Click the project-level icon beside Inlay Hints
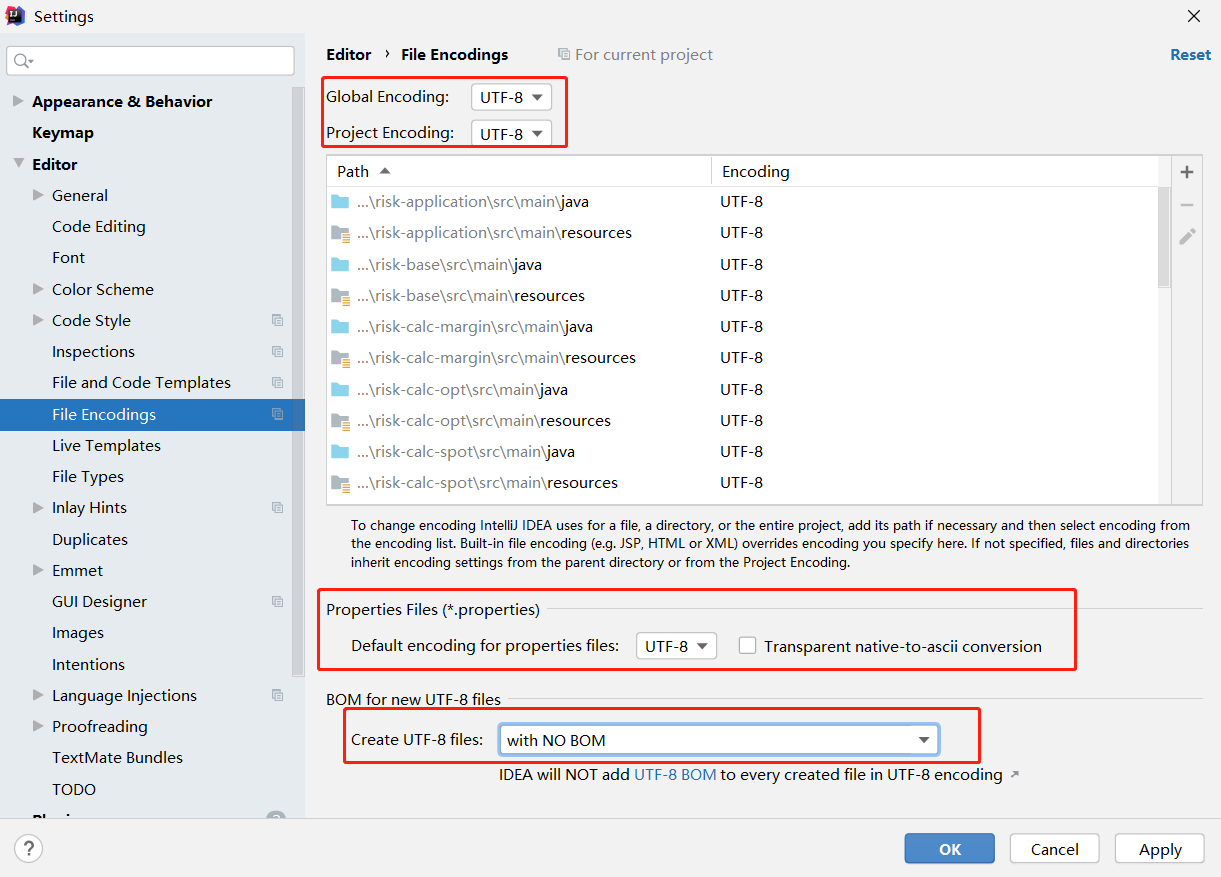The width and height of the screenshot is (1221, 877). (x=277, y=508)
